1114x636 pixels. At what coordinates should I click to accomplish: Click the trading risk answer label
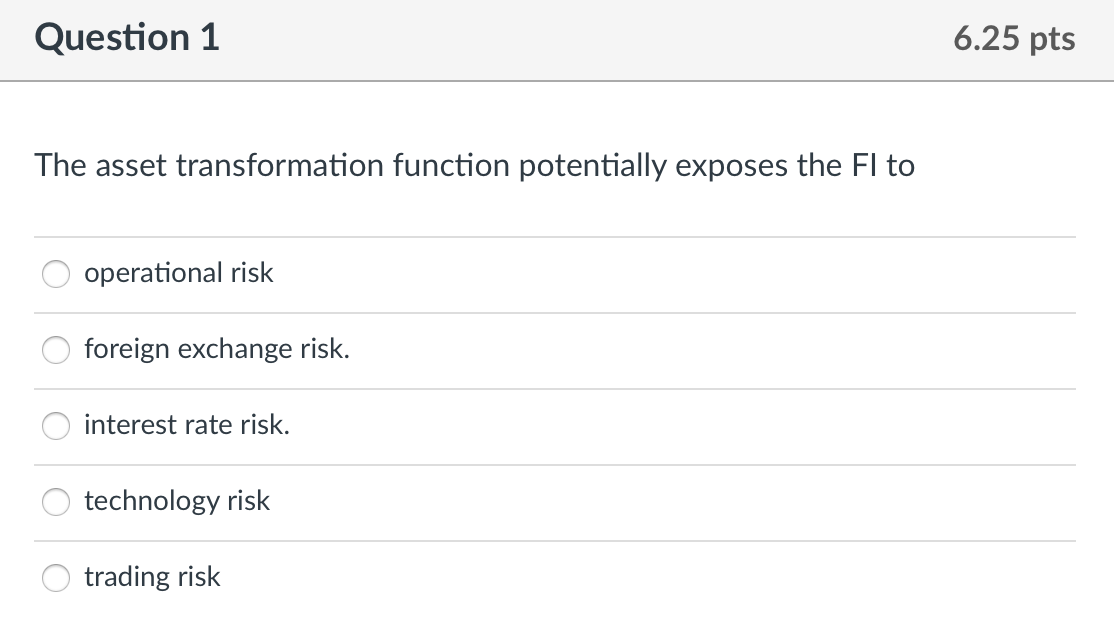153,577
